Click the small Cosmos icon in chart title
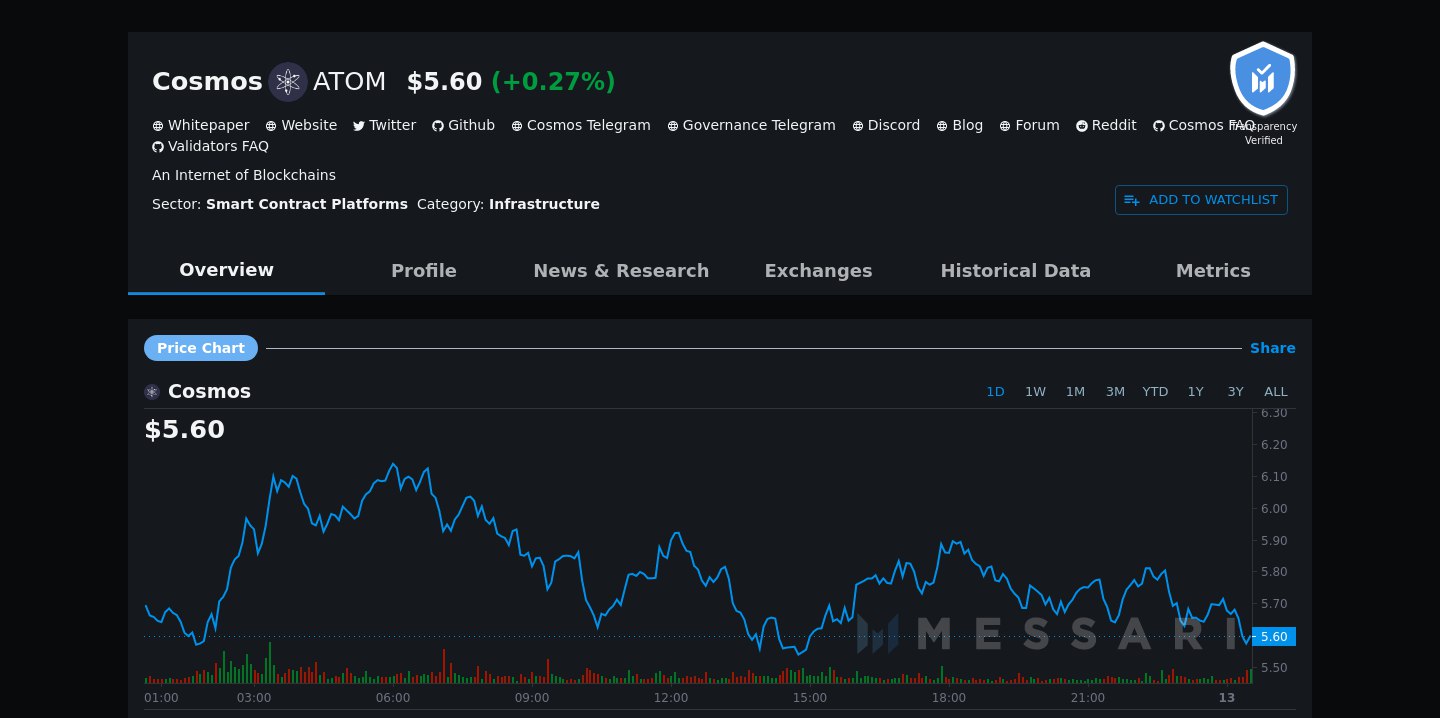The image size is (1440, 718). (x=152, y=392)
